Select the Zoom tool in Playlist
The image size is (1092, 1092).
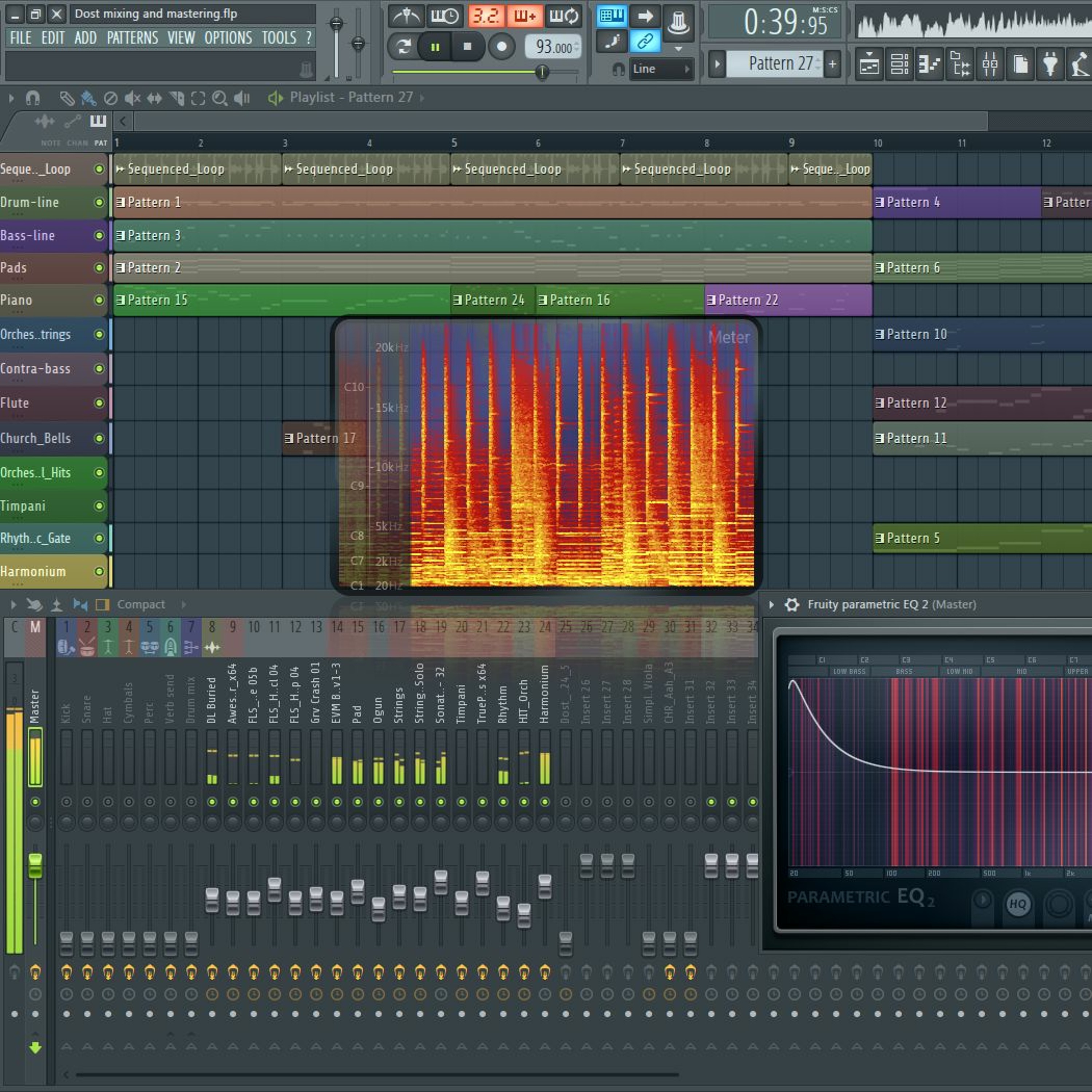click(219, 99)
